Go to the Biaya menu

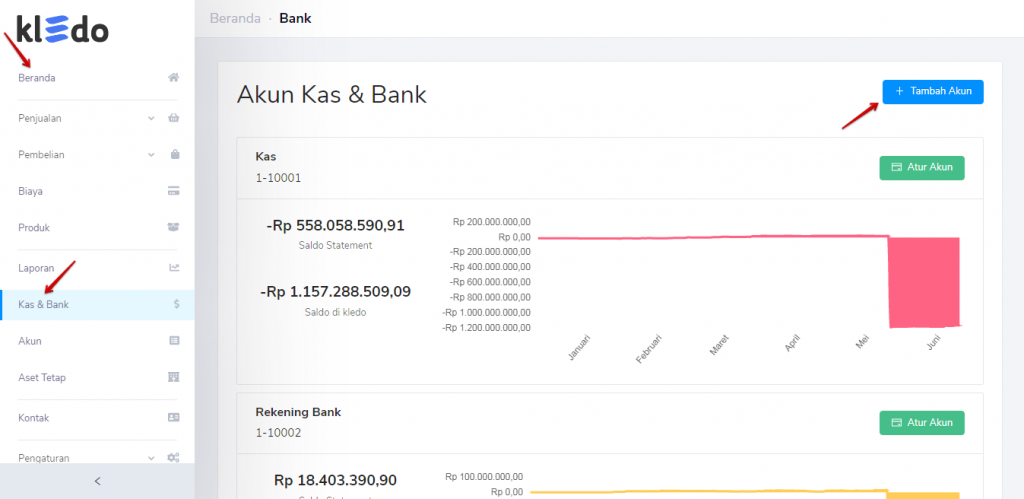click(30, 191)
